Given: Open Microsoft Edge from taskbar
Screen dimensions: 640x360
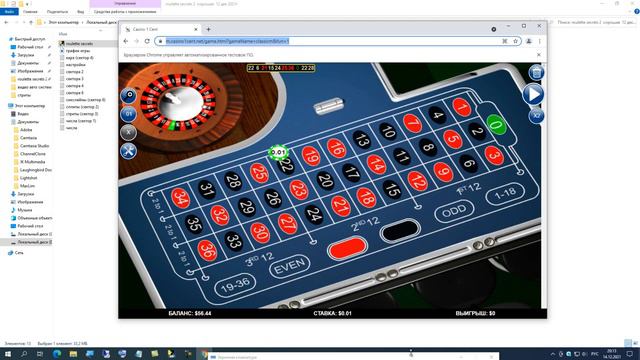Looking at the screenshot, I should pos(57,354).
